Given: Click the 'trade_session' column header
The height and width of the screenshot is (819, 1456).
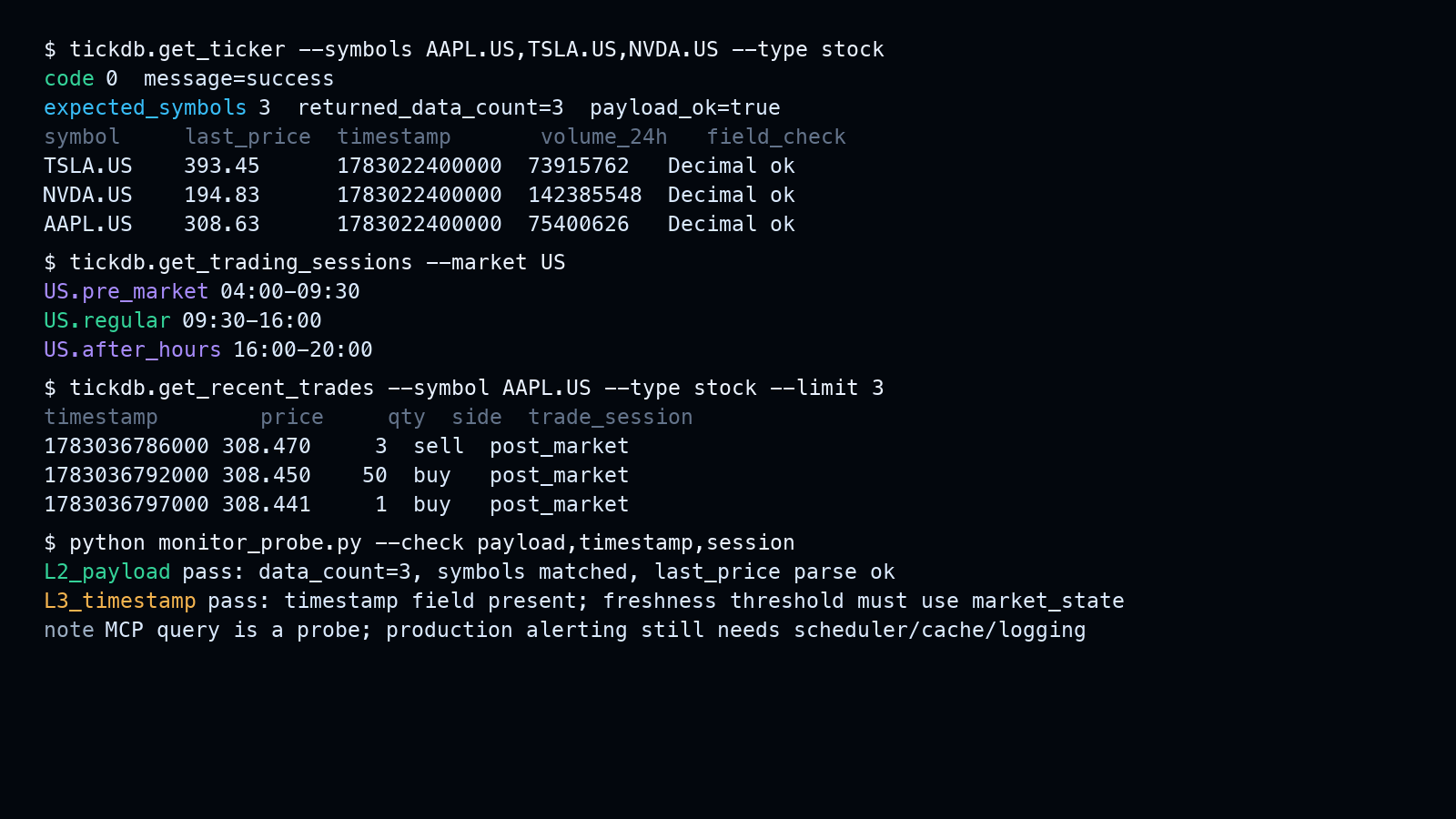Looking at the screenshot, I should 611,418.
